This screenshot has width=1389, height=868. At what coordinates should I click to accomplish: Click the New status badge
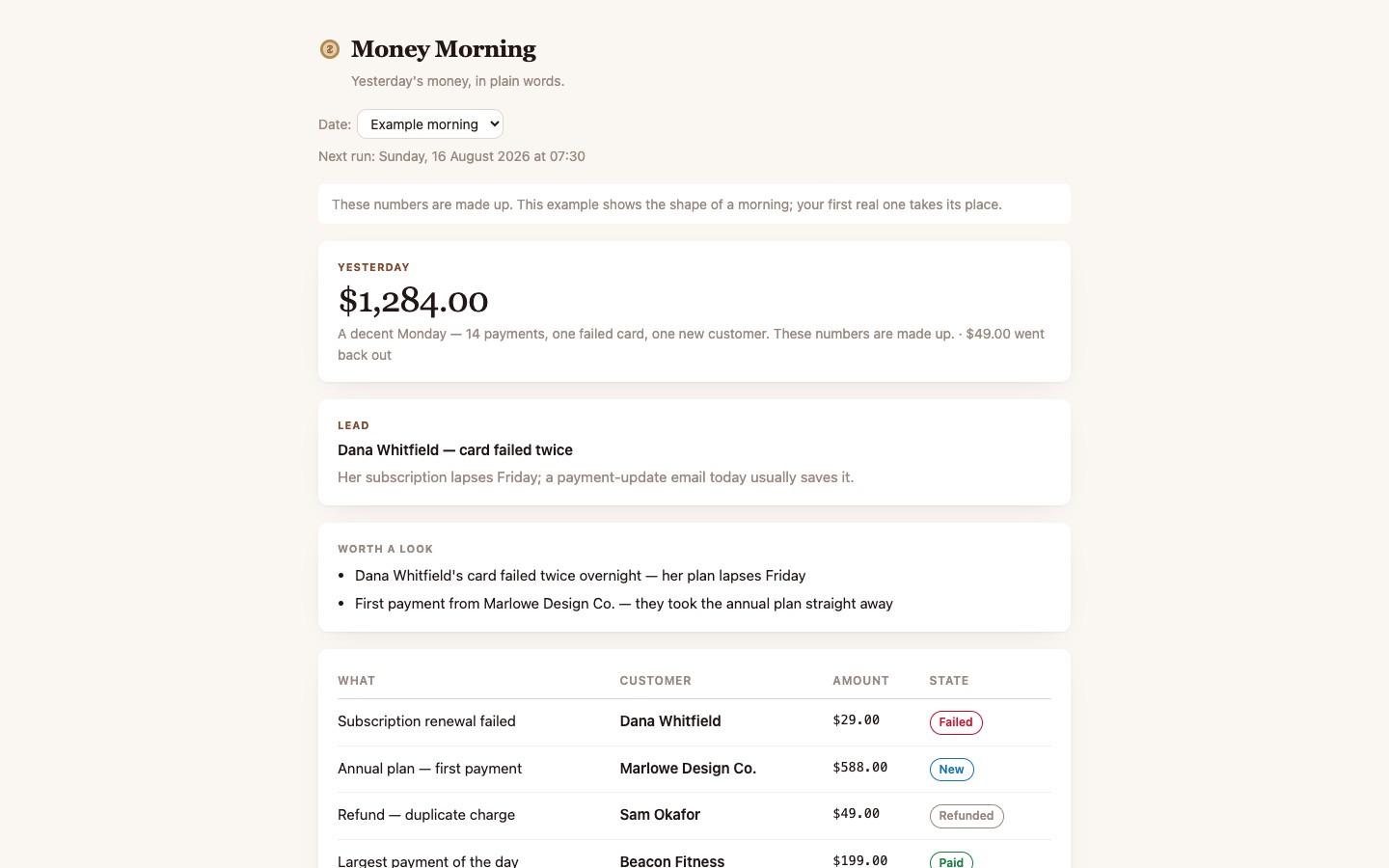(x=951, y=770)
